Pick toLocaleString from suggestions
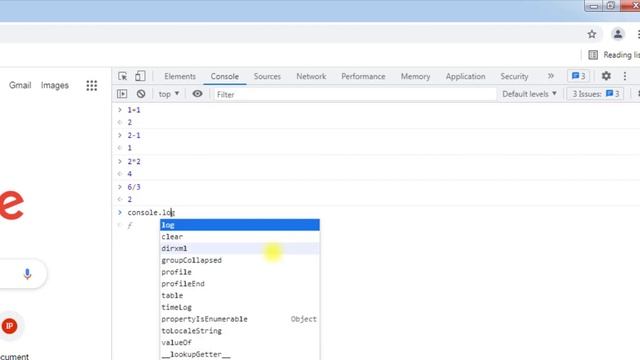640x360 pixels. coord(240,331)
